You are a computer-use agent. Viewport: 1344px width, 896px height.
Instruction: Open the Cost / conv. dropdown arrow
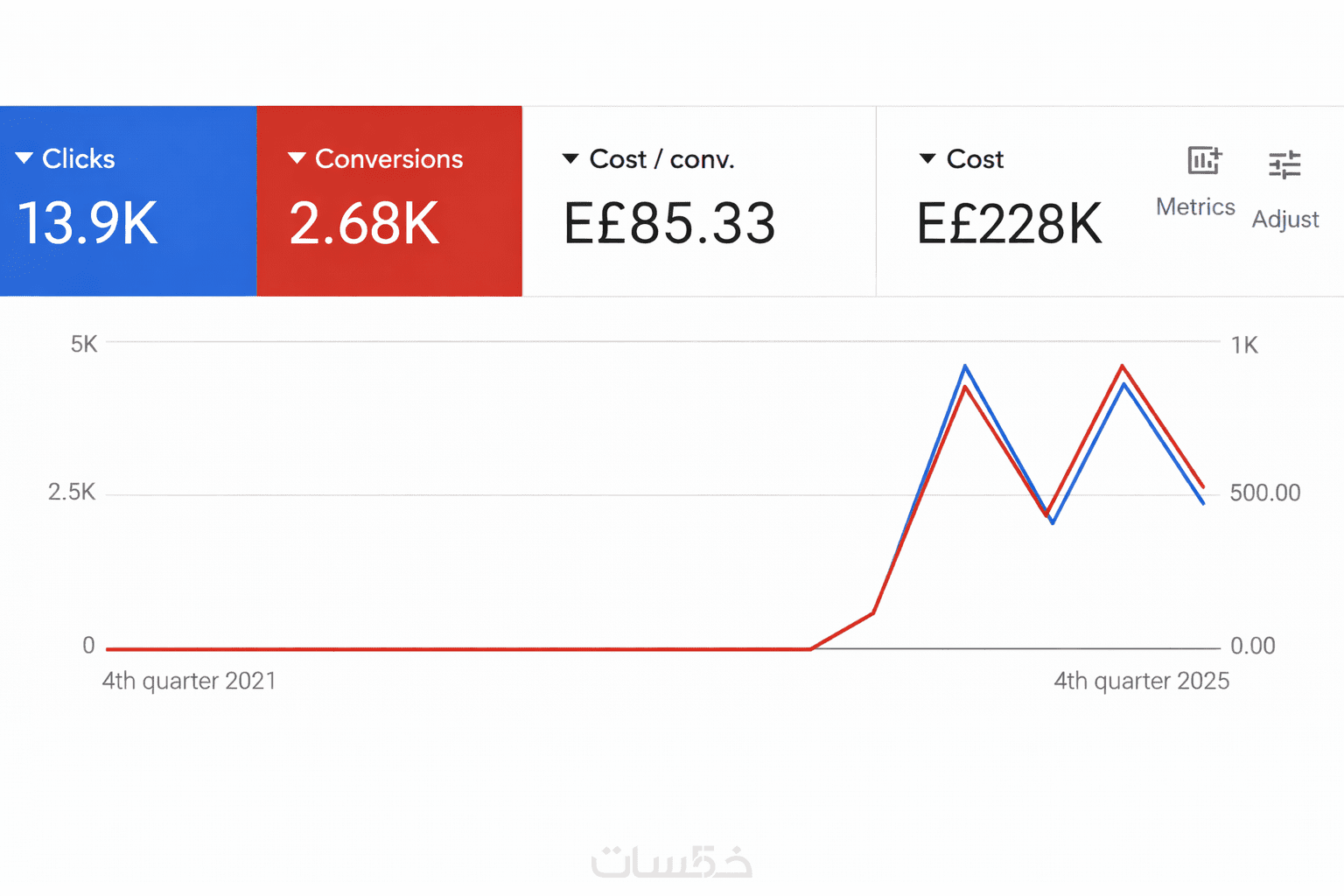pos(570,159)
